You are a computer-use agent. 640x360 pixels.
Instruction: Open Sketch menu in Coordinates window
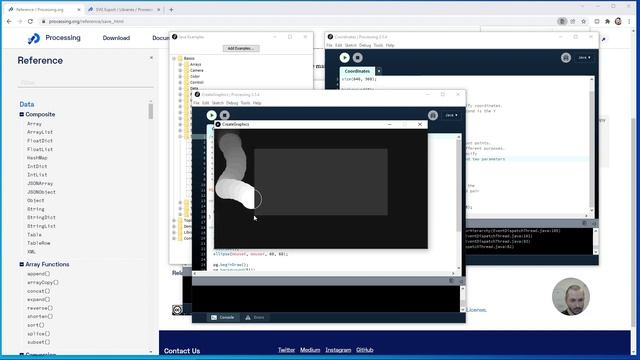(x=351, y=45)
